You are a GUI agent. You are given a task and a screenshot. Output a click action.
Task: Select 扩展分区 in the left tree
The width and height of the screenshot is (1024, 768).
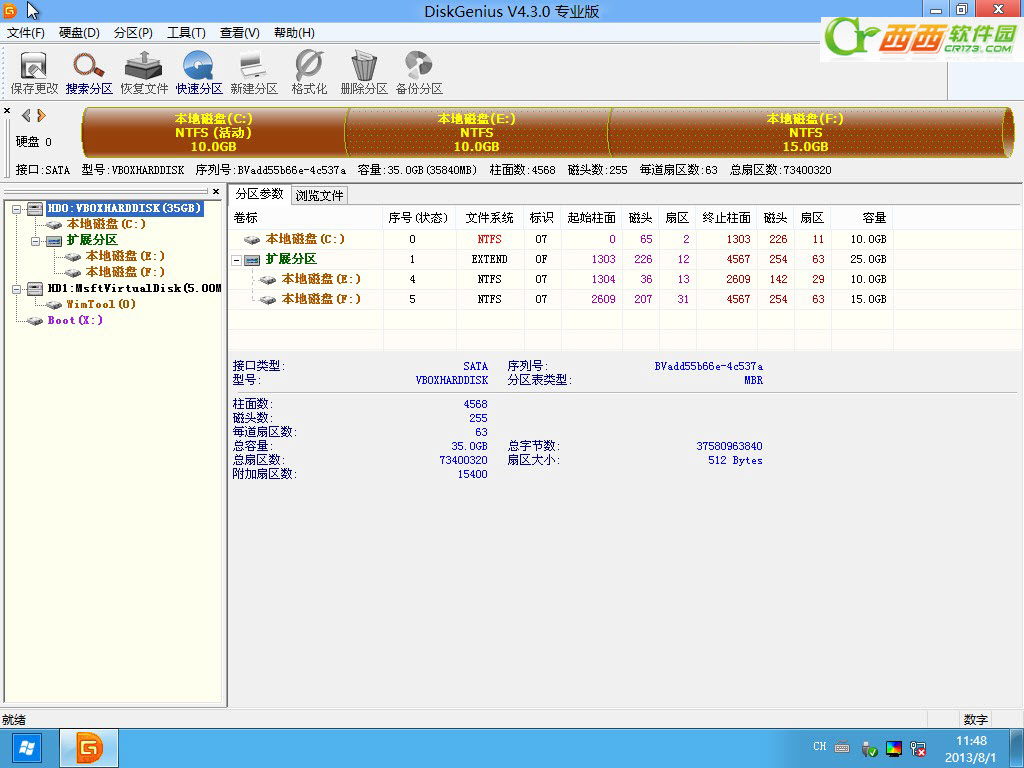coord(92,240)
